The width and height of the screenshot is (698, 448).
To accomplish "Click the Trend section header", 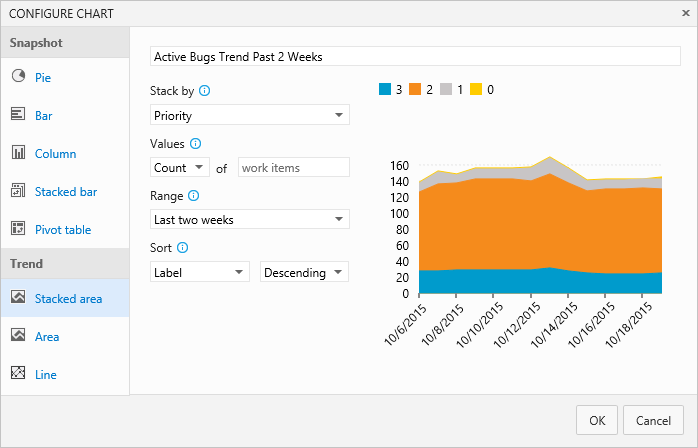I will pyautogui.click(x=65, y=263).
